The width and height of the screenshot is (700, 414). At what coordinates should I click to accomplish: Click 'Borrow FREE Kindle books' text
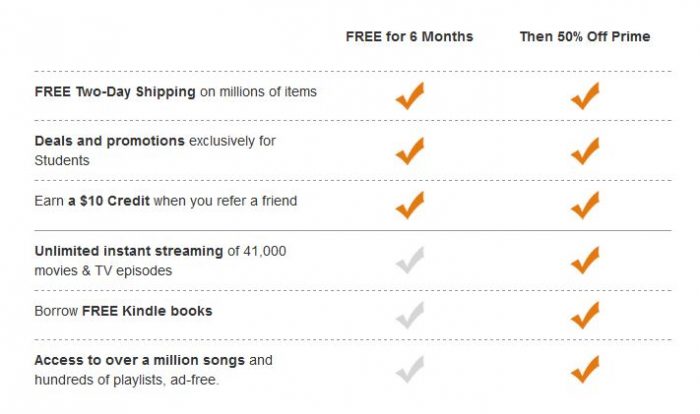(x=123, y=311)
